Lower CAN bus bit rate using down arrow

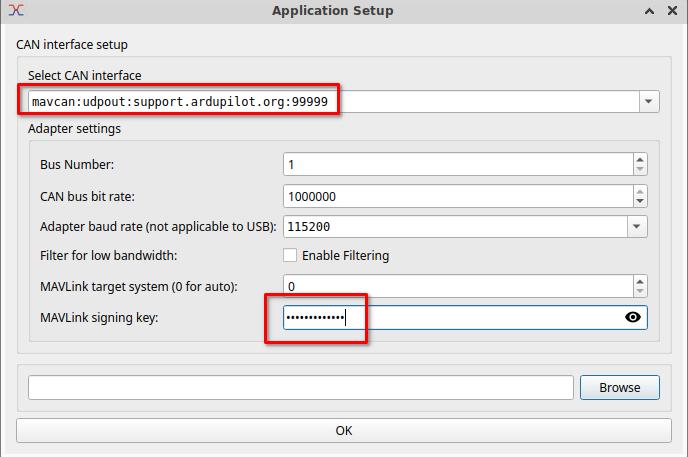pyautogui.click(x=640, y=201)
